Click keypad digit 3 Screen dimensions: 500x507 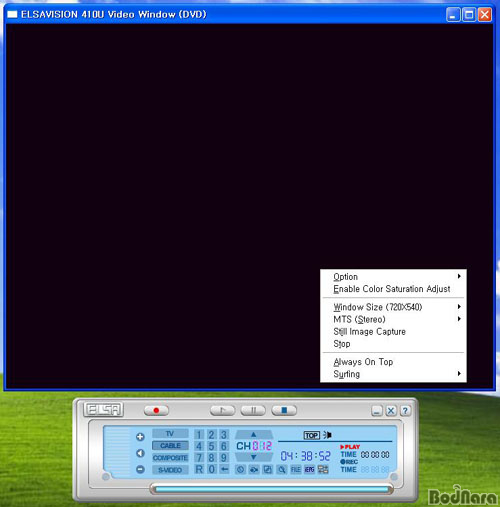(224, 435)
